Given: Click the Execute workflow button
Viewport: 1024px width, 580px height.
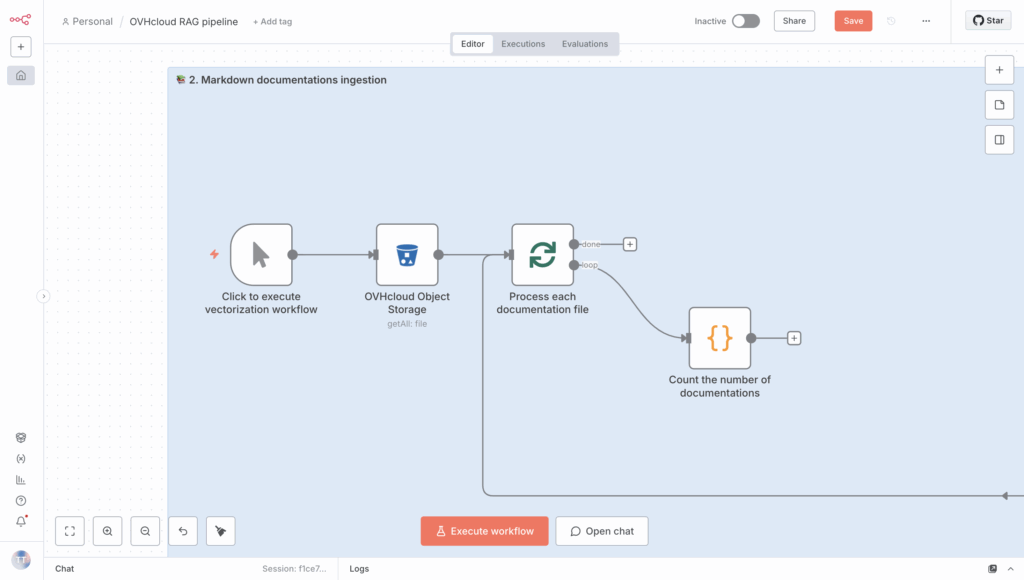Looking at the screenshot, I should pyautogui.click(x=484, y=531).
